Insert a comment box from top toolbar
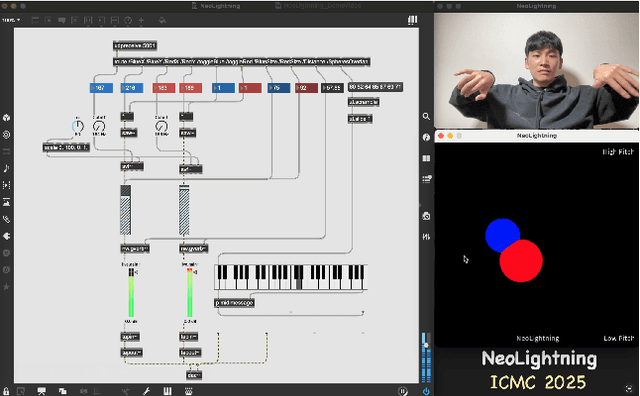This screenshot has height=396, width=640. 62,20
